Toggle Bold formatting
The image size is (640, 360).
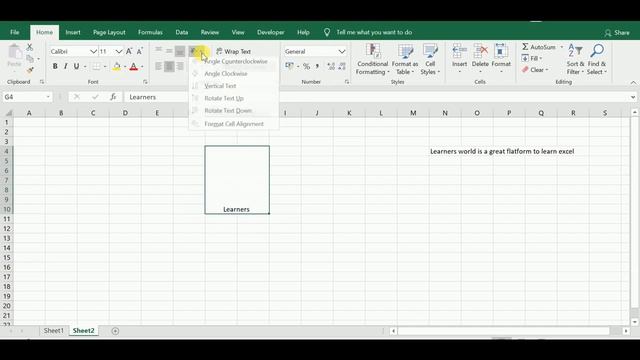(x=55, y=66)
